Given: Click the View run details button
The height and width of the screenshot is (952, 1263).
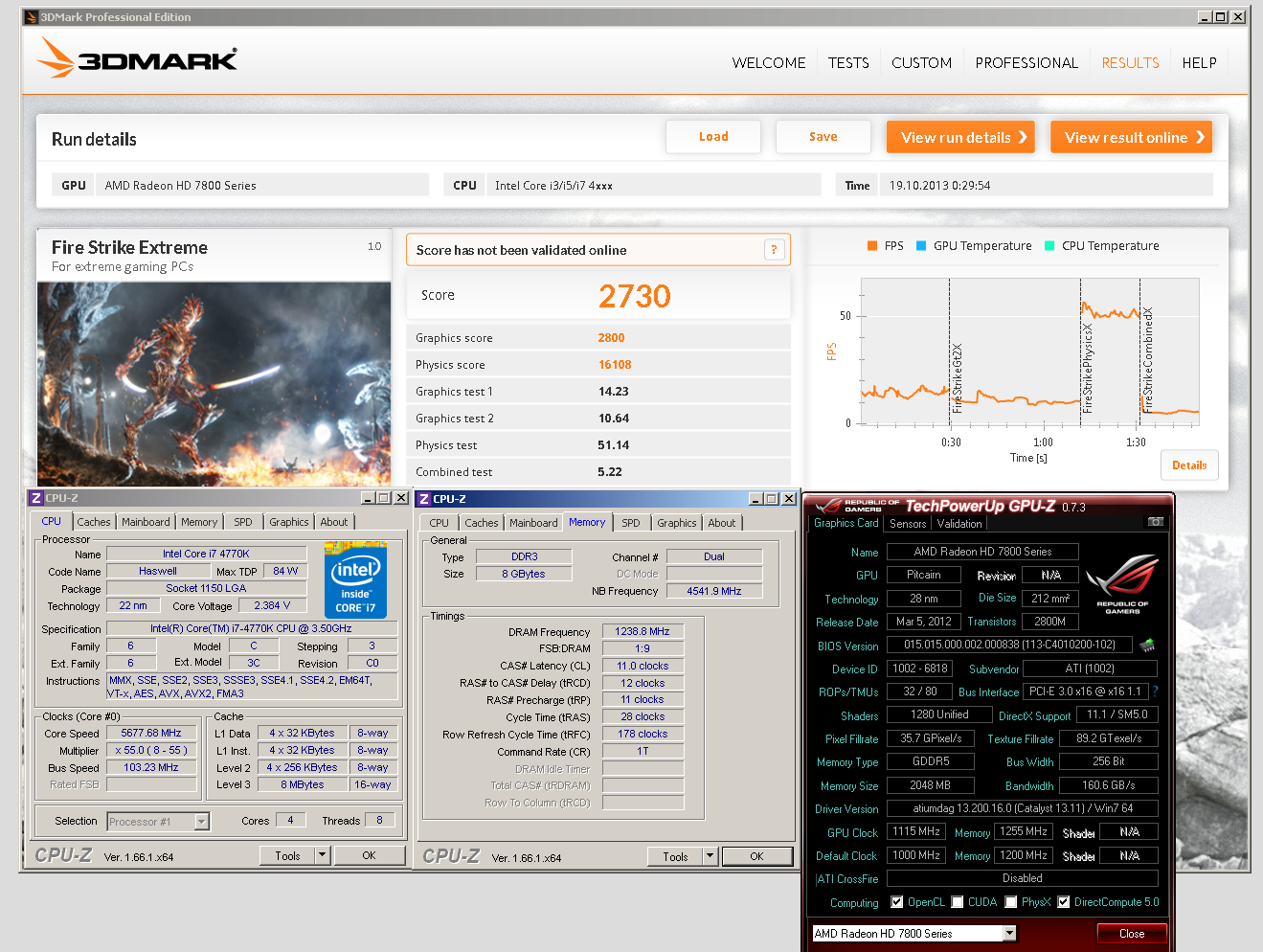Looking at the screenshot, I should tap(962, 137).
